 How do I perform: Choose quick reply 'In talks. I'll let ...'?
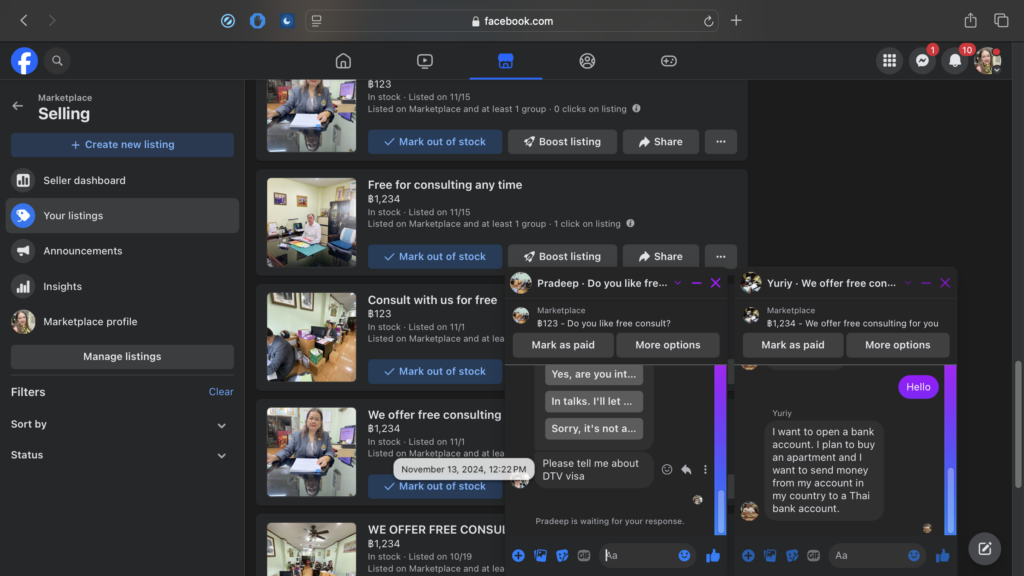click(x=594, y=401)
